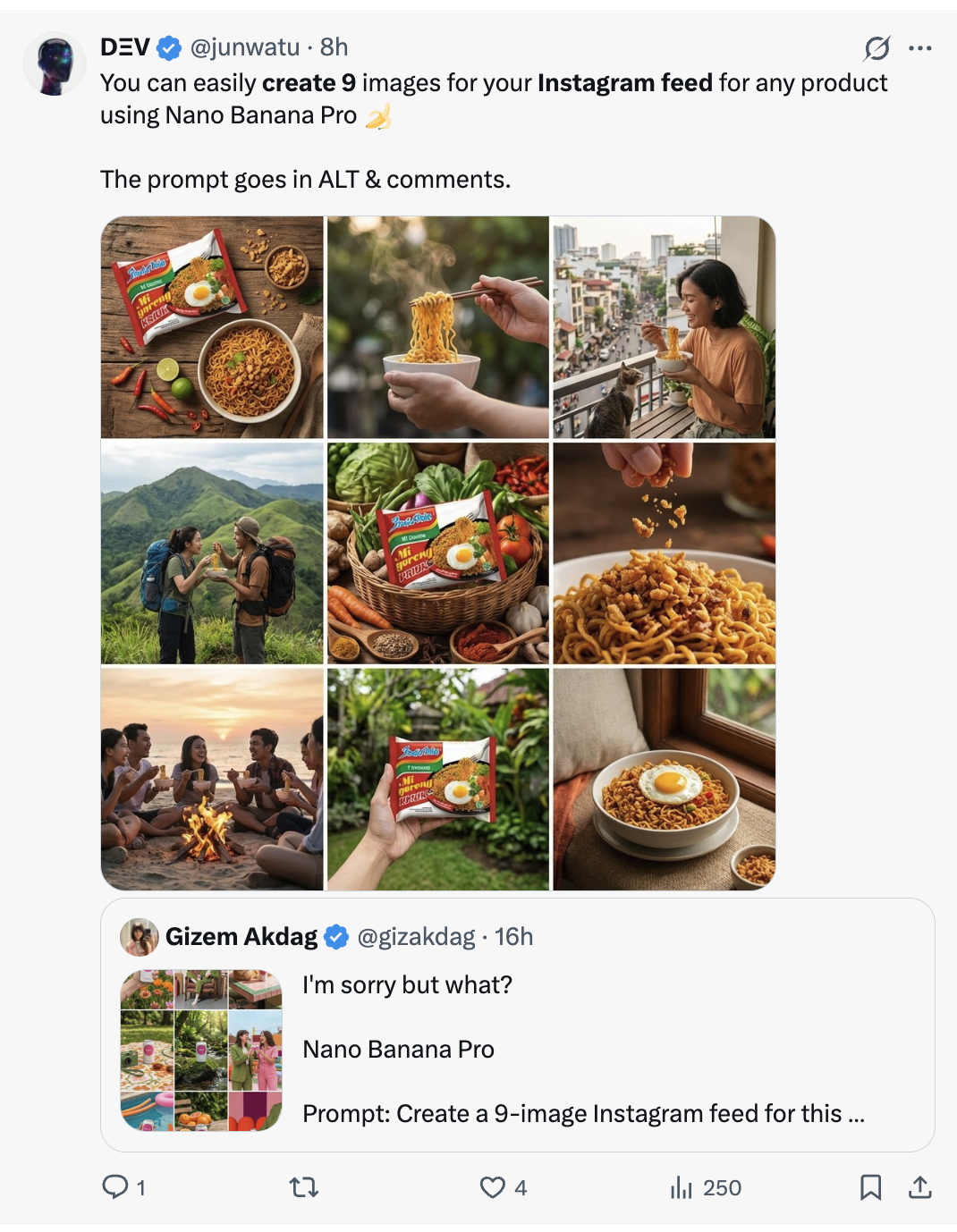Open Gizem Akdag's quoted post text
The image size is (957, 1232).
[x=581, y=1049]
